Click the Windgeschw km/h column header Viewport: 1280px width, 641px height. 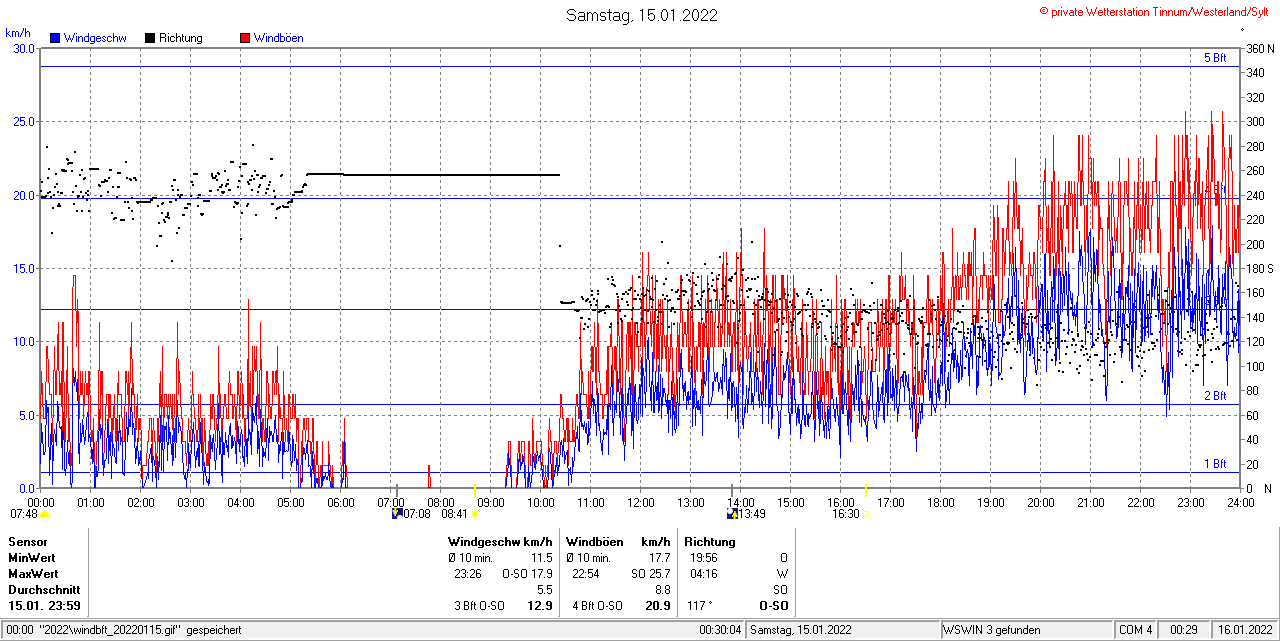pos(500,542)
